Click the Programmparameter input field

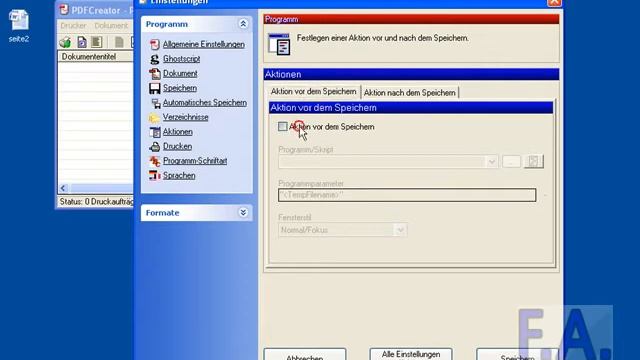(x=407, y=195)
